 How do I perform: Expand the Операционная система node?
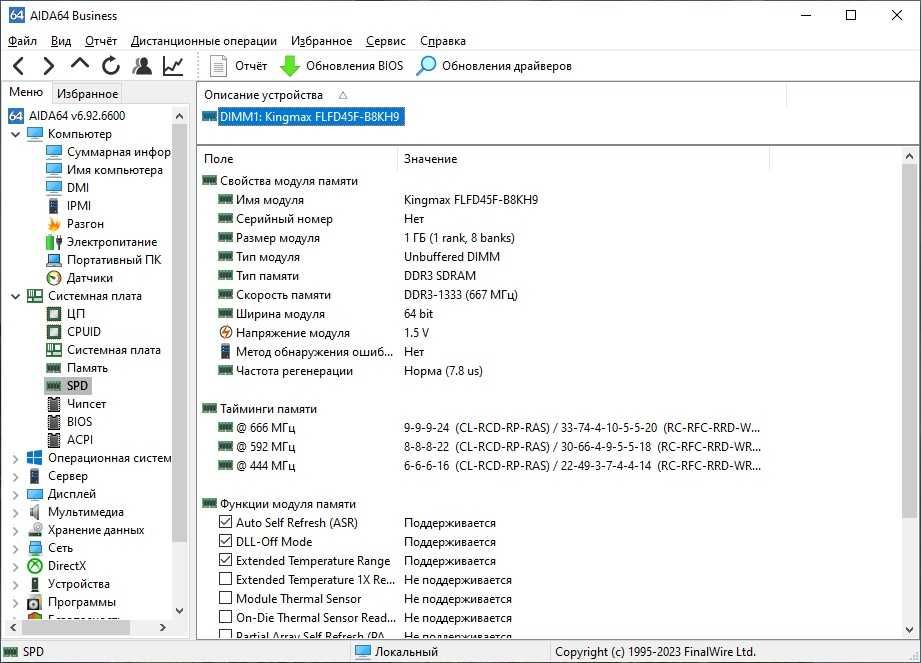pyautogui.click(x=16, y=459)
